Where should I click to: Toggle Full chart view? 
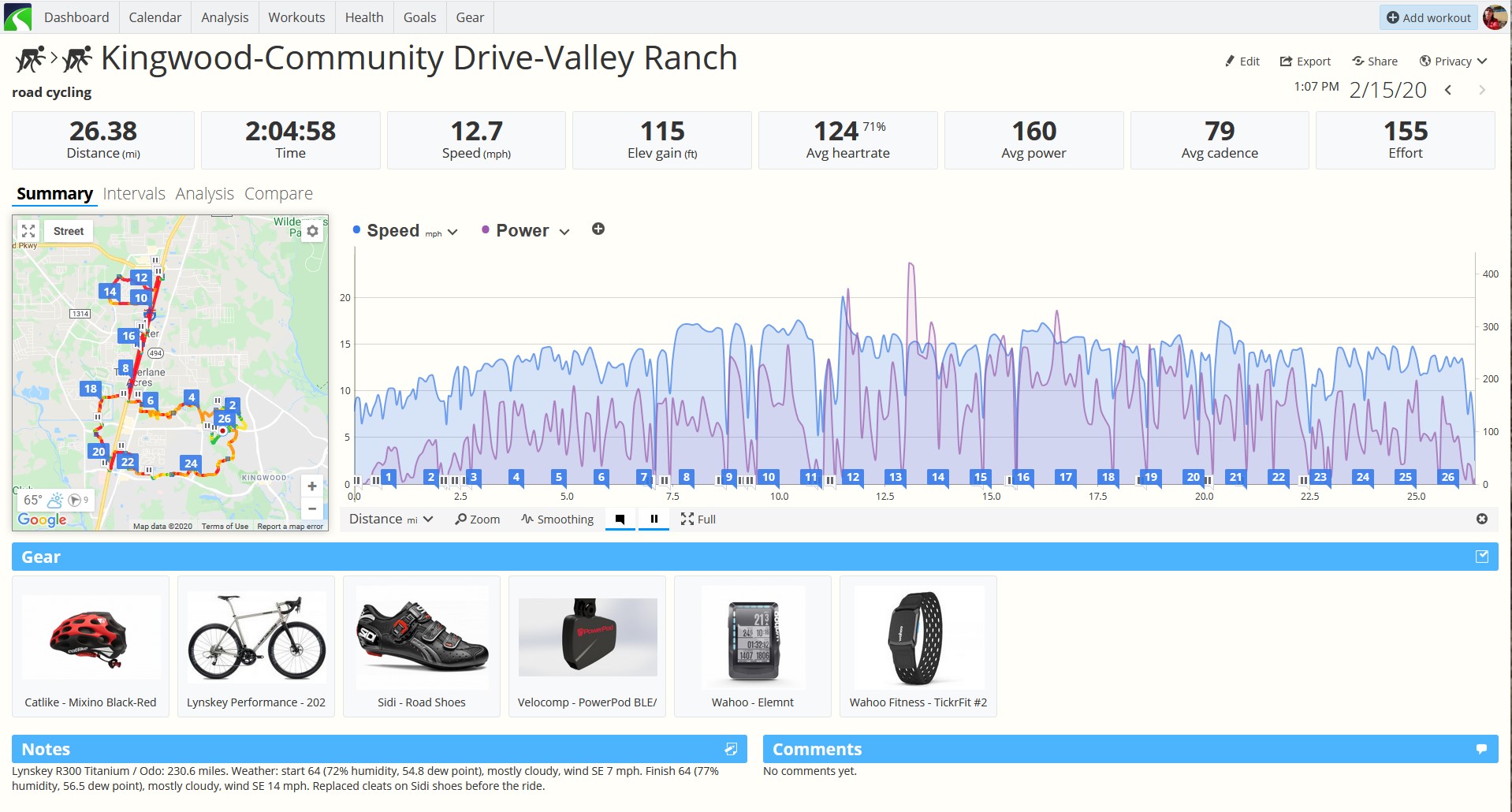tap(698, 519)
